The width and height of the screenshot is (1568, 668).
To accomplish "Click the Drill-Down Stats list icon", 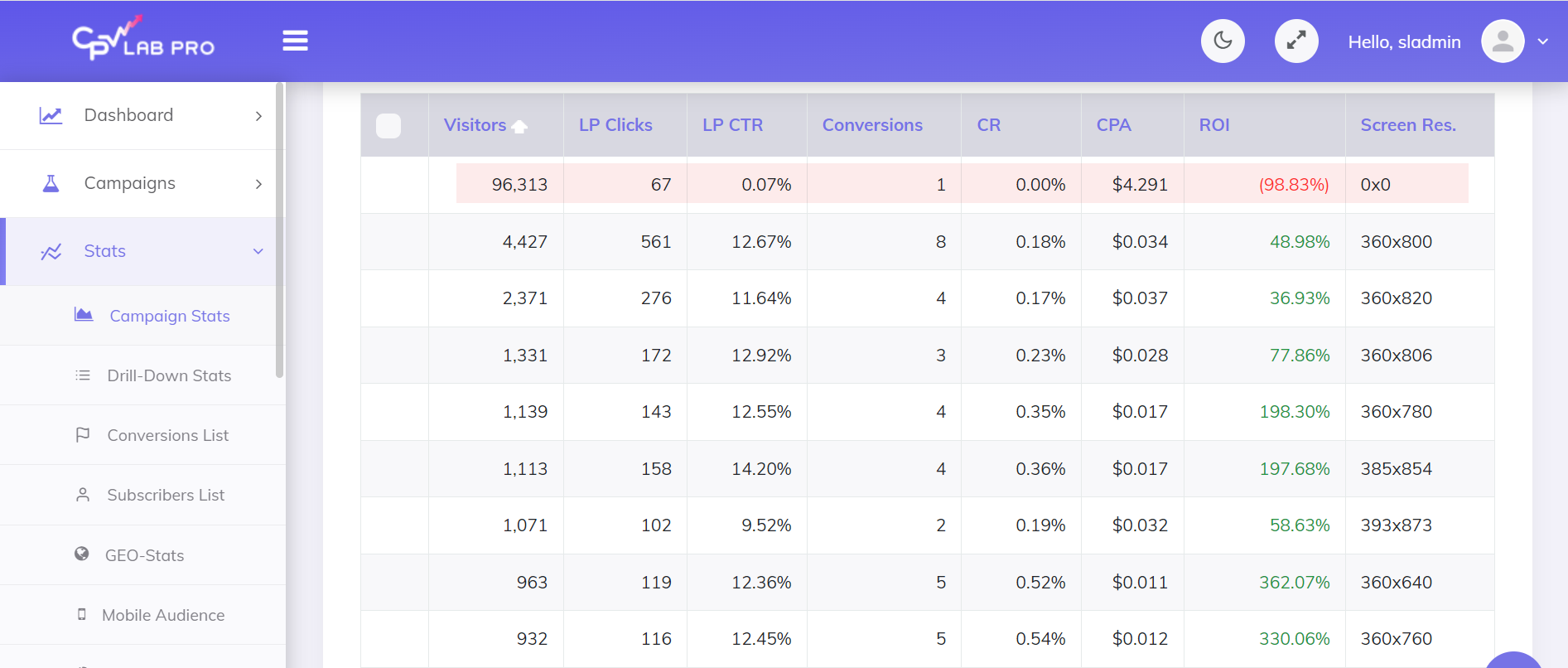I will click(83, 375).
